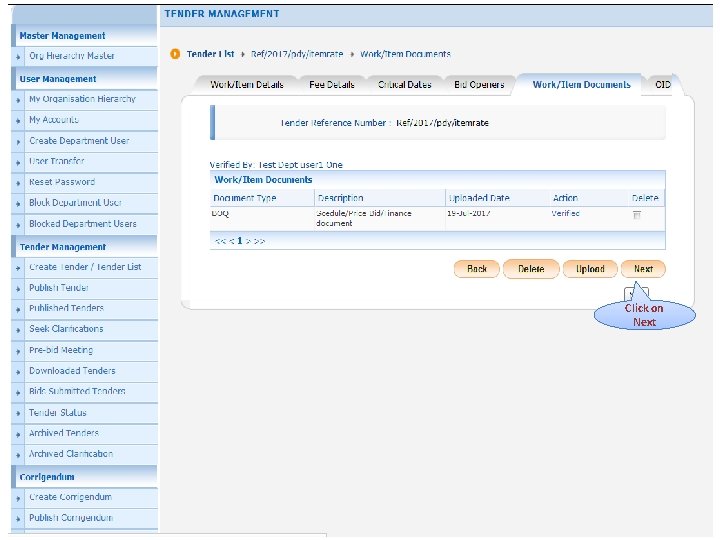Click orange bullet icon before Tender List breadcrumb

click(x=175, y=54)
